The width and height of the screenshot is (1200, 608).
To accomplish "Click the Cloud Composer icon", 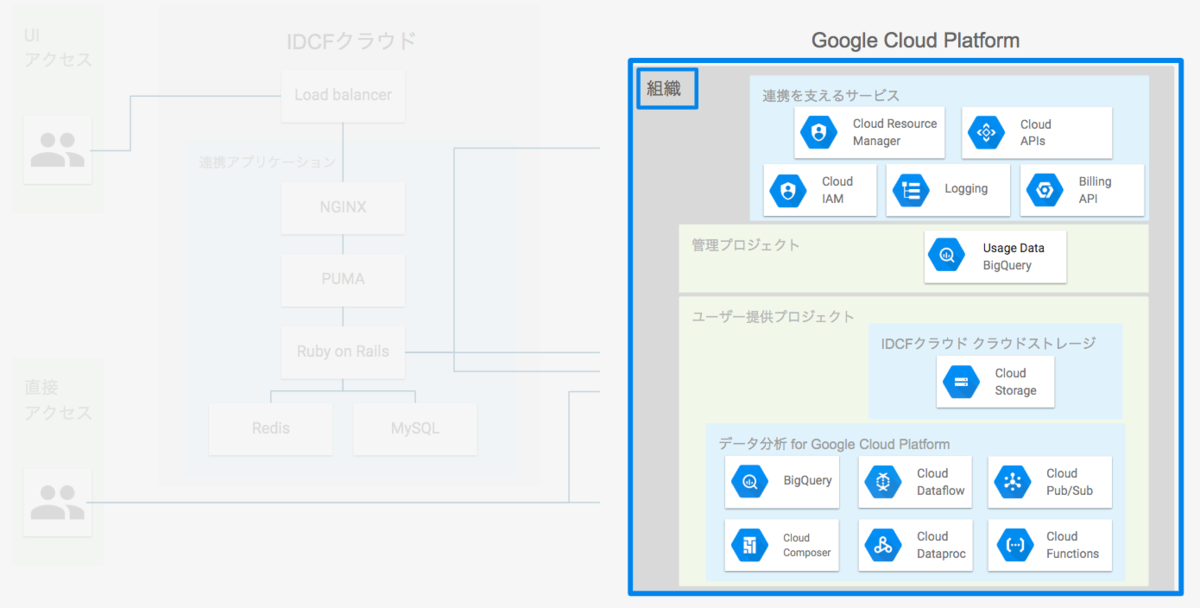I will point(749,545).
